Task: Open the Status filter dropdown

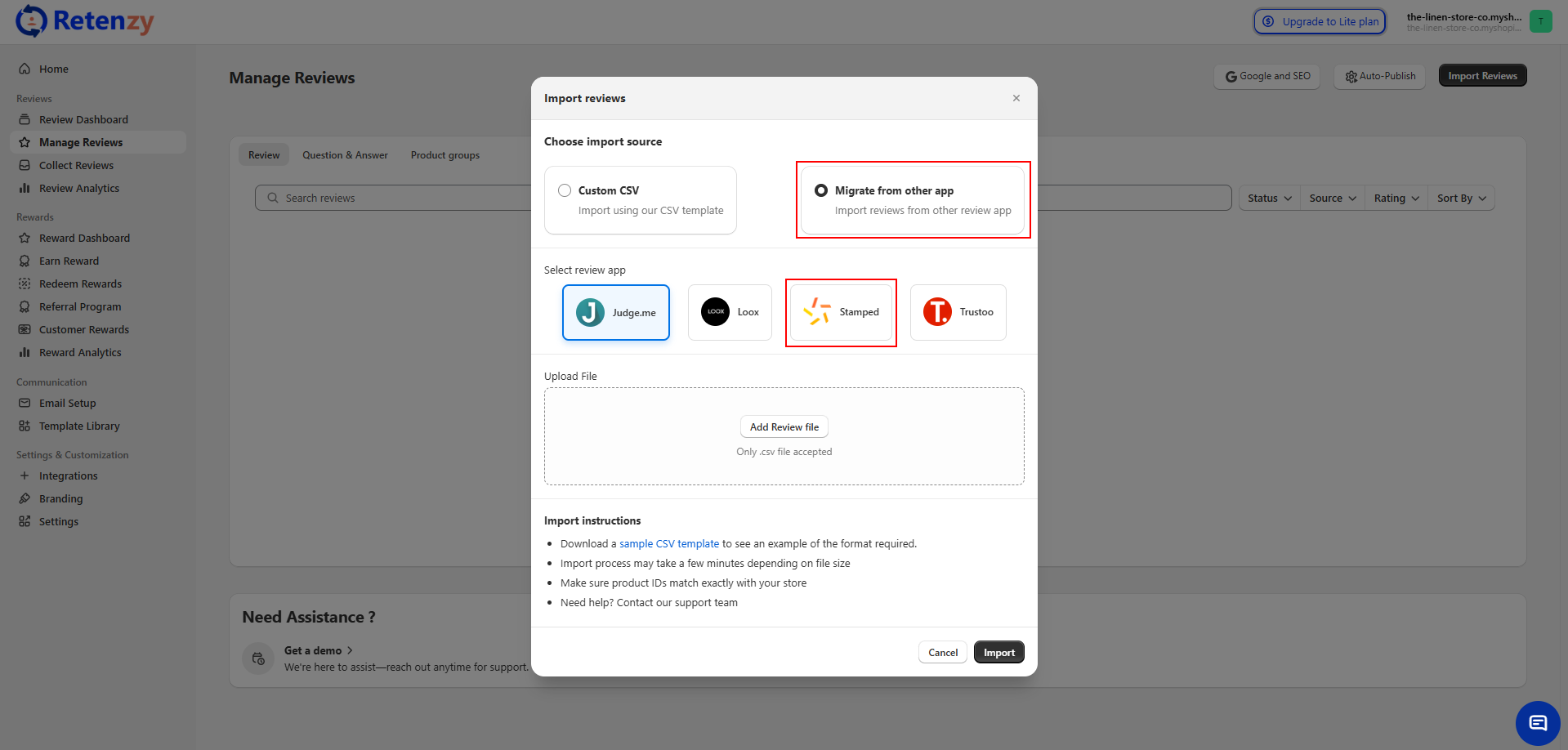Action: tap(1270, 198)
